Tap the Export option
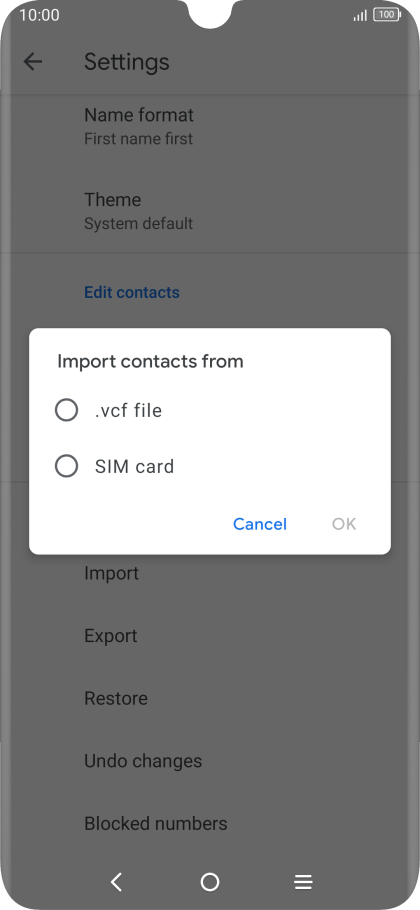 click(x=210, y=636)
